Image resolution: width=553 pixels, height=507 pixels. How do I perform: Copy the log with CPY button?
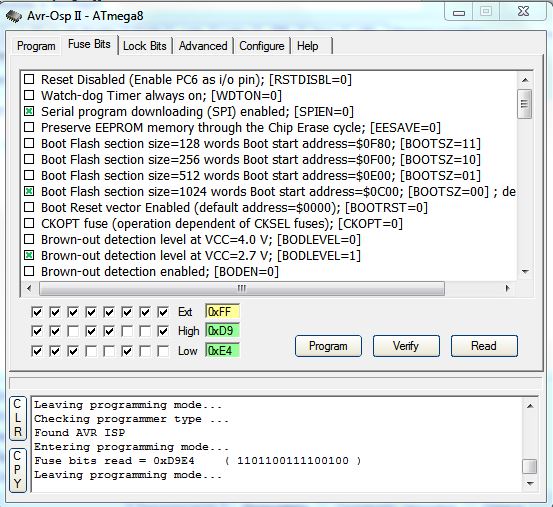18,470
